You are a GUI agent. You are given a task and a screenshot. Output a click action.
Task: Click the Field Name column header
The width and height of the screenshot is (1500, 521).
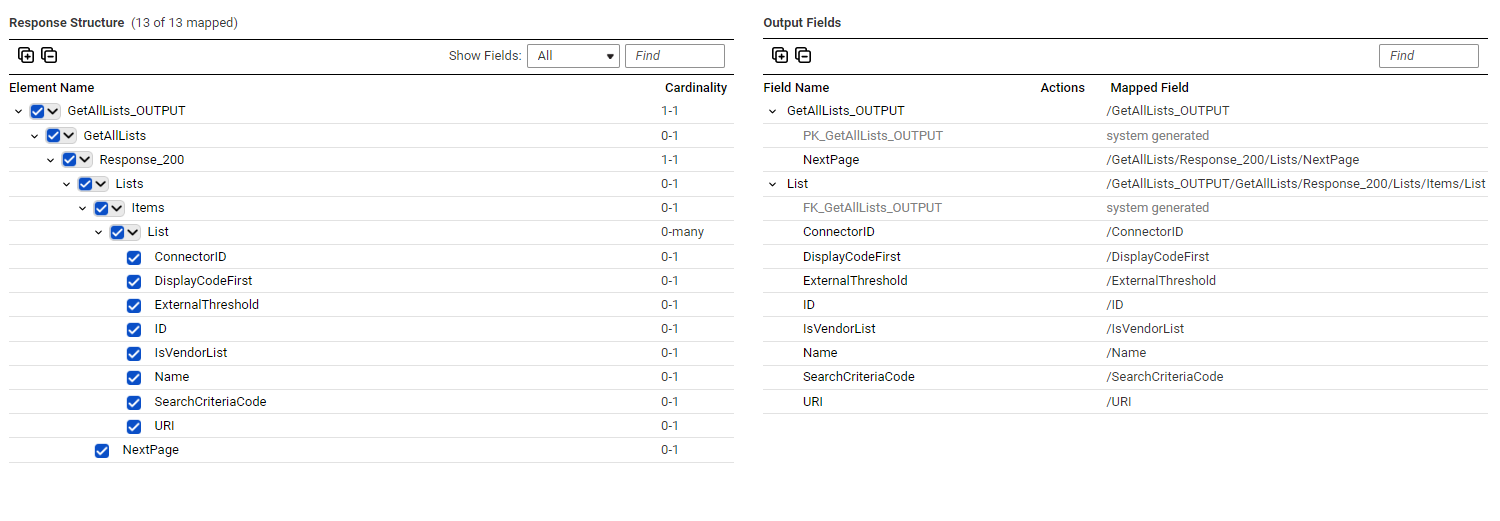[796, 88]
